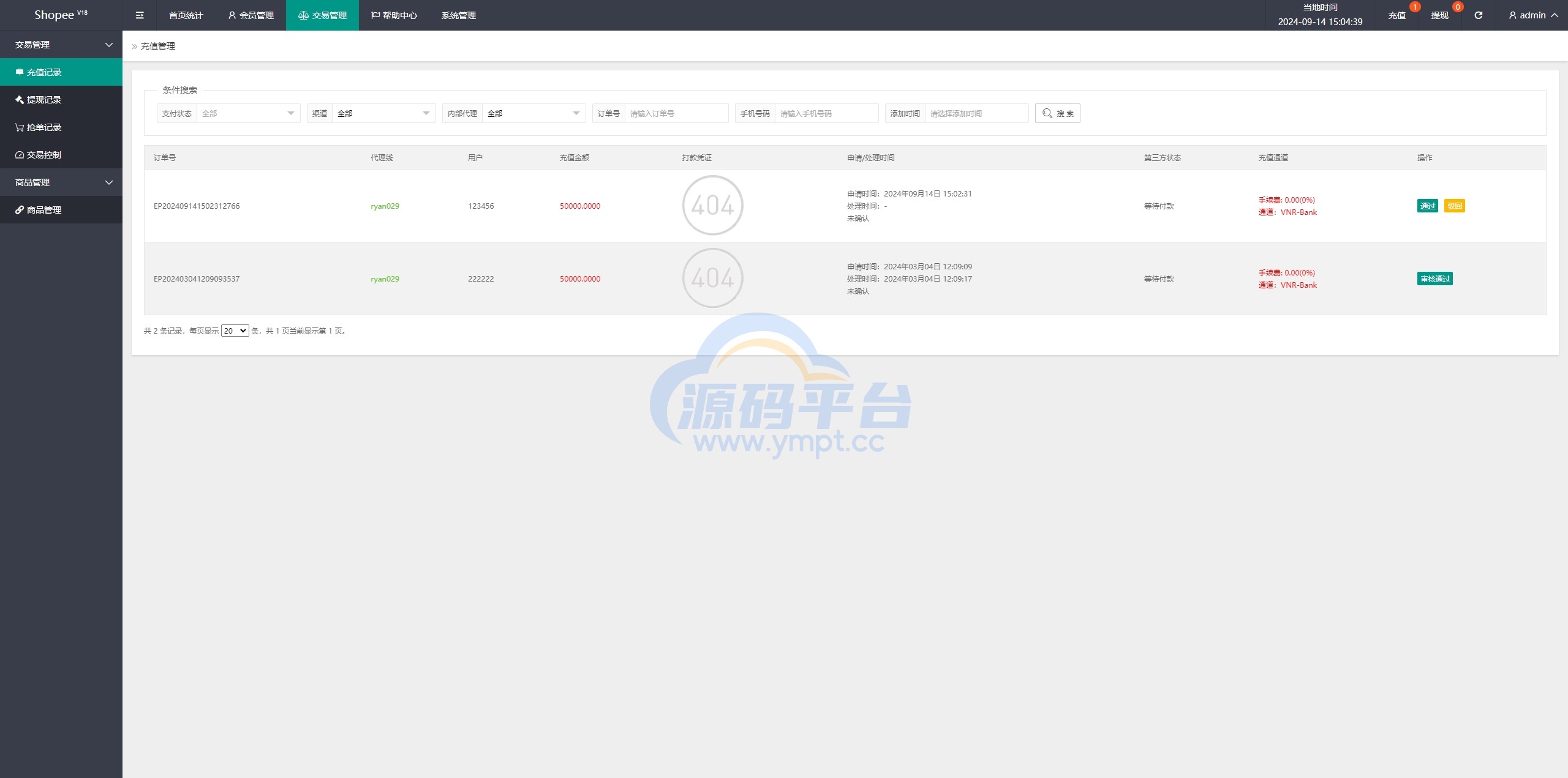Open 提现记录 in sidebar
Viewport: 1568px width, 778px height.
point(61,100)
